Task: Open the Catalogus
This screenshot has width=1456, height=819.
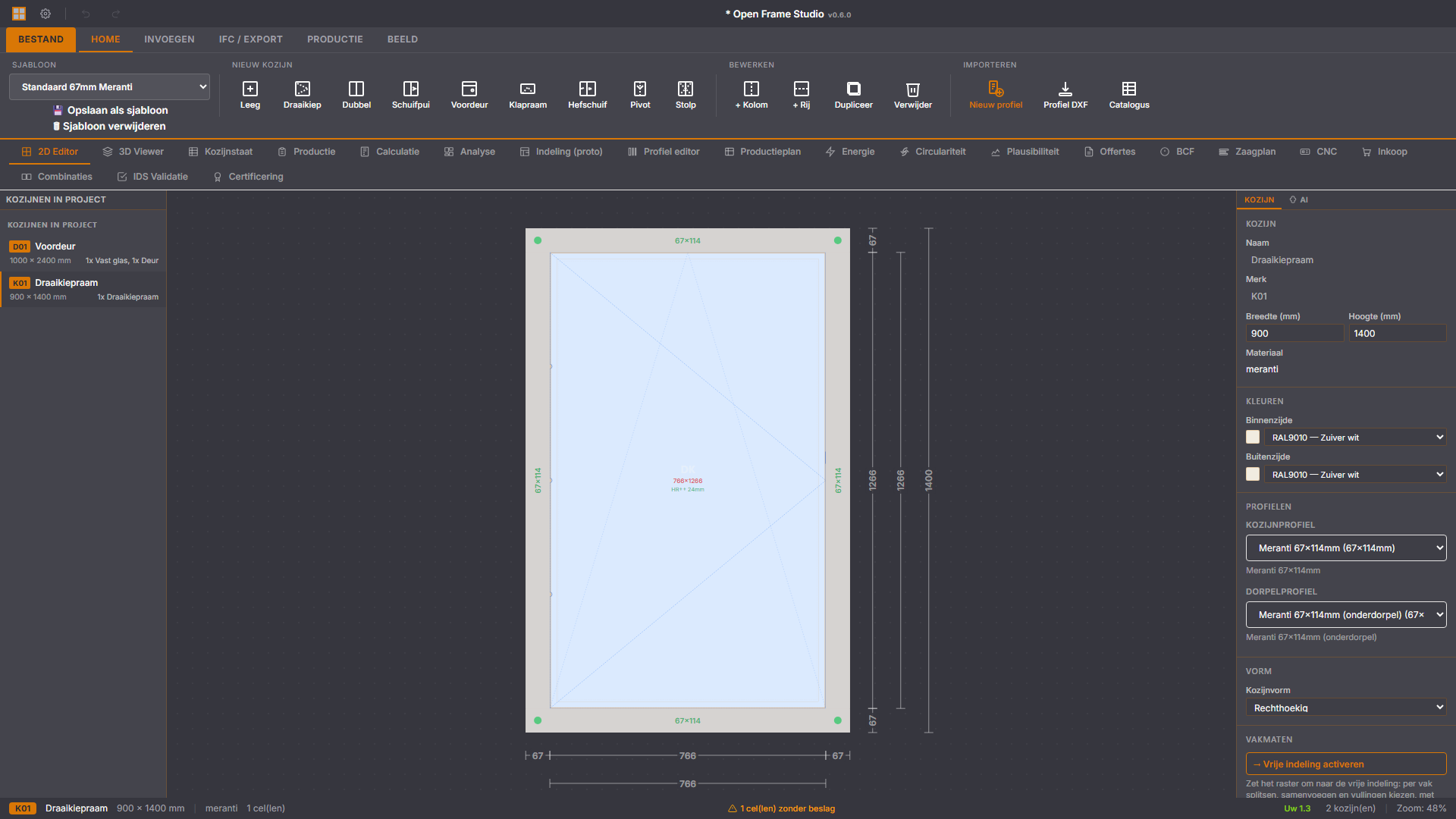Action: click(1129, 95)
